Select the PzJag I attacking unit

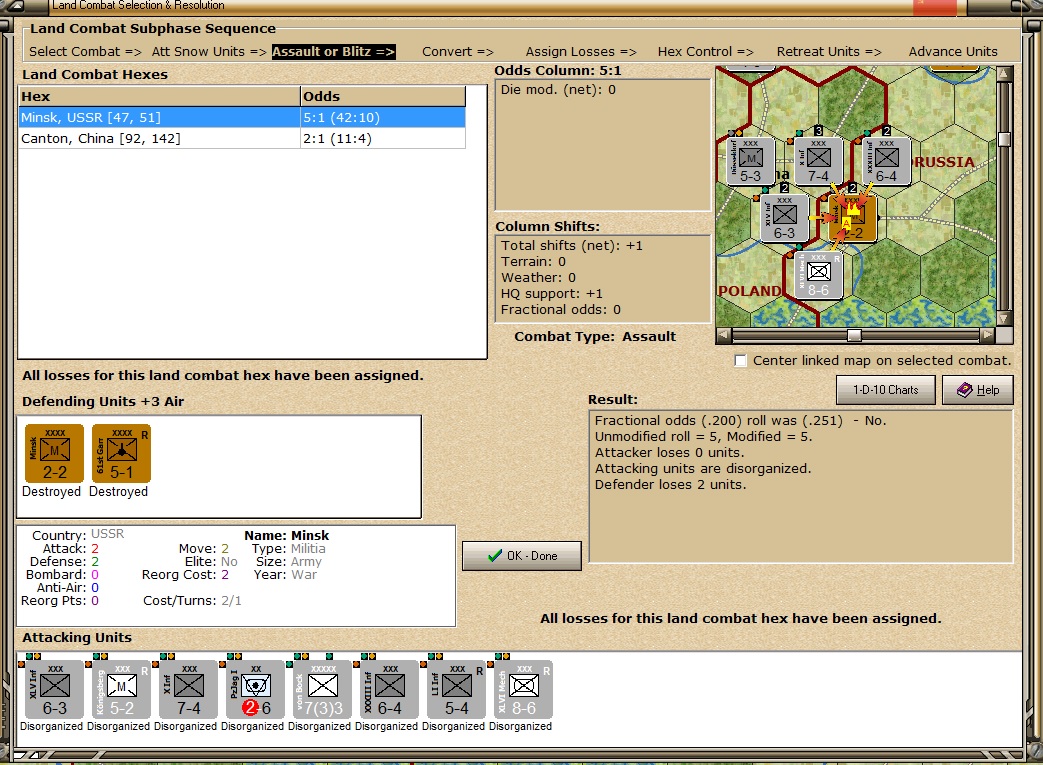click(x=256, y=689)
